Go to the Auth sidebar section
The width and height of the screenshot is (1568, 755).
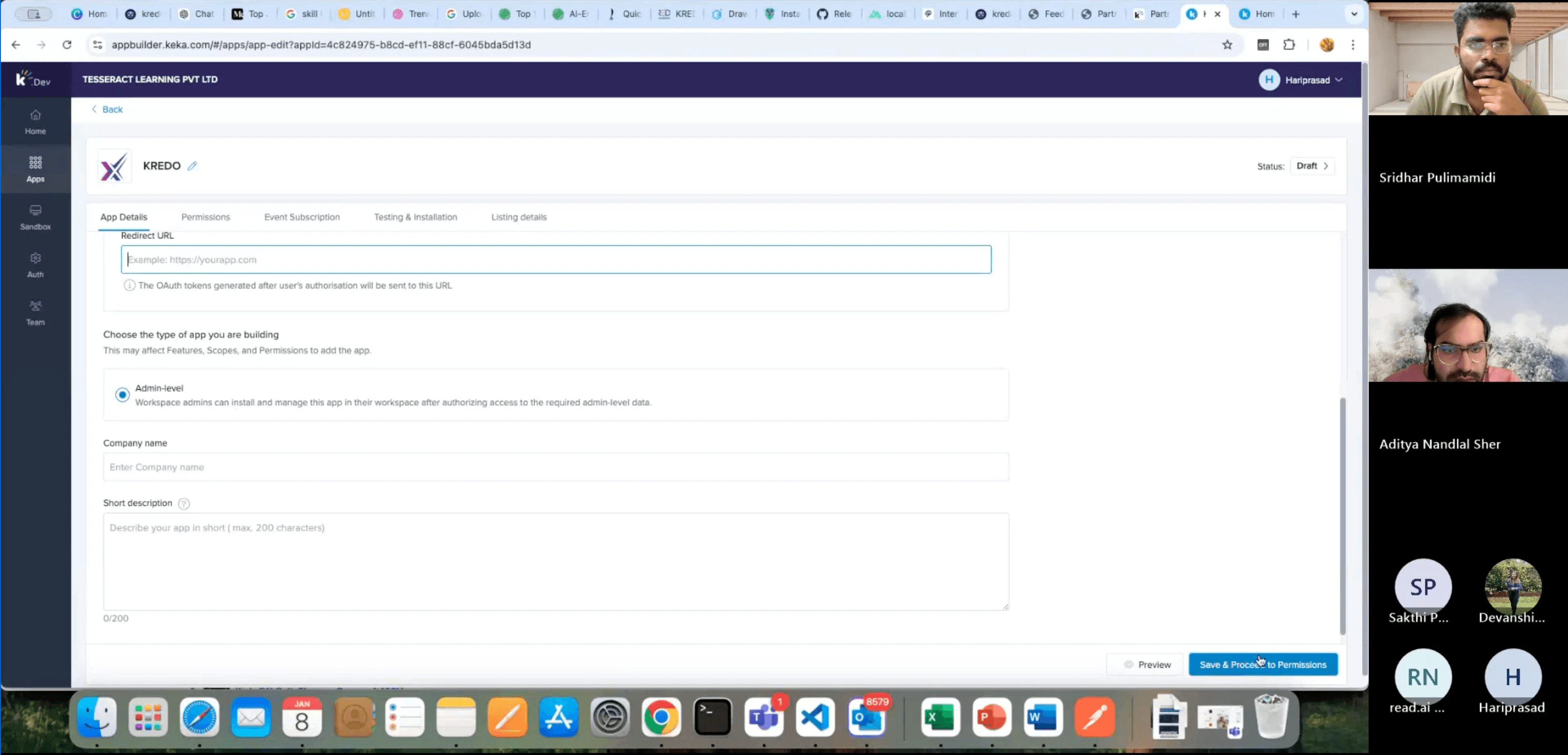pyautogui.click(x=35, y=265)
